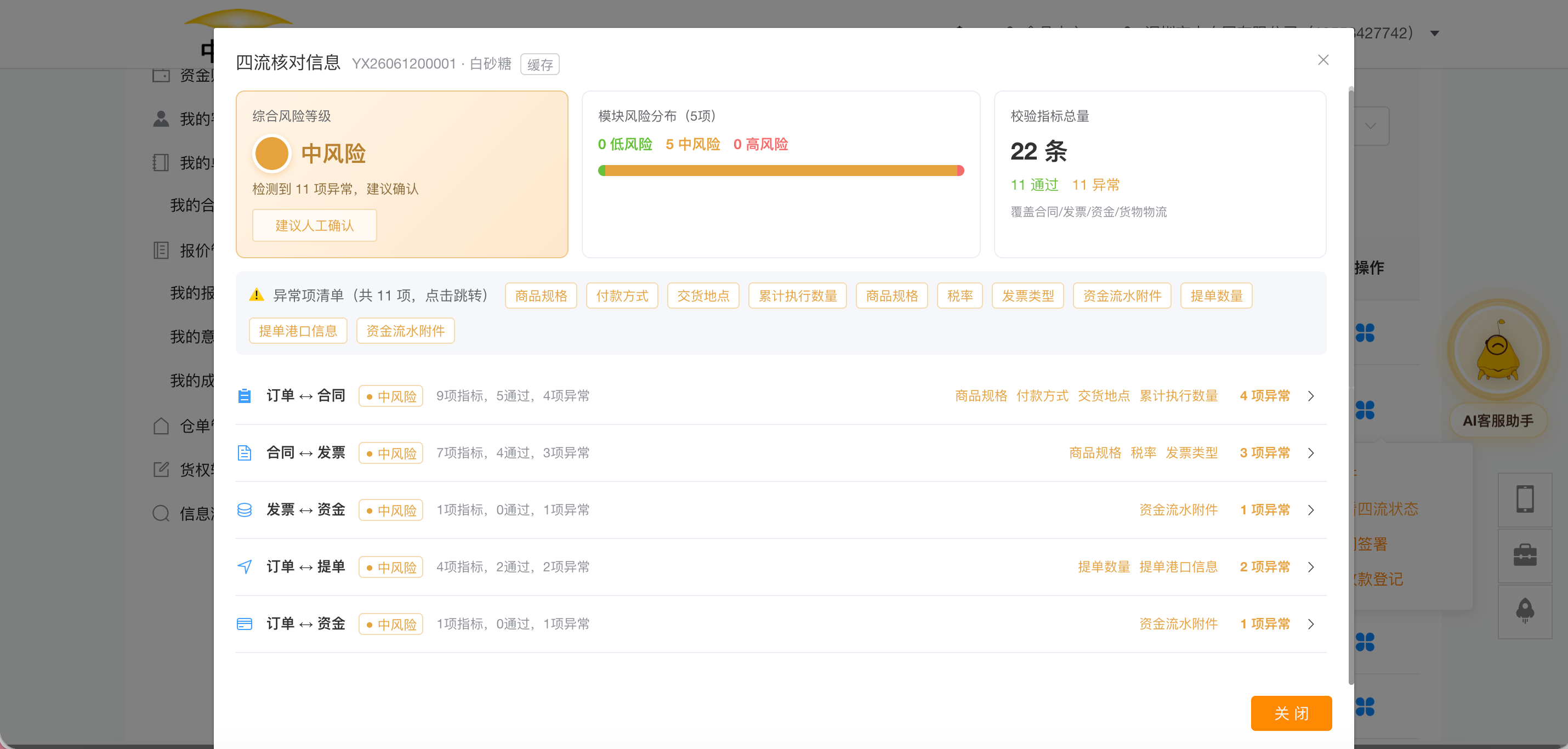Click the module risk distribution progress bar

[x=781, y=171]
